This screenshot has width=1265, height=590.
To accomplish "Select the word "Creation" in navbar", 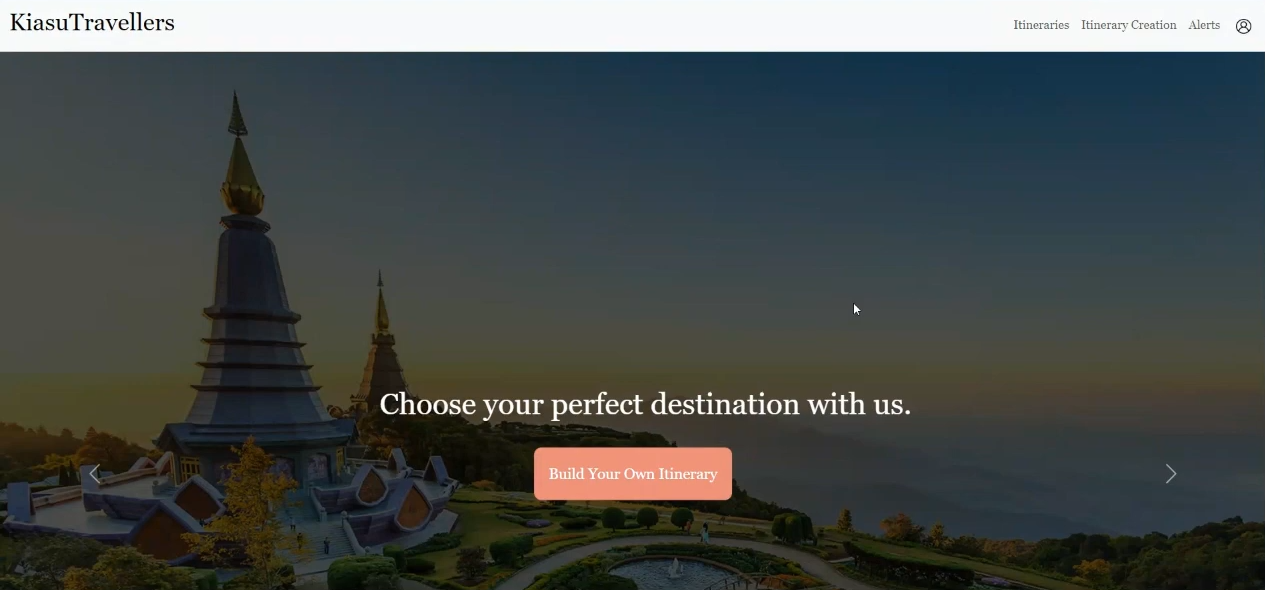I will tap(1154, 25).
